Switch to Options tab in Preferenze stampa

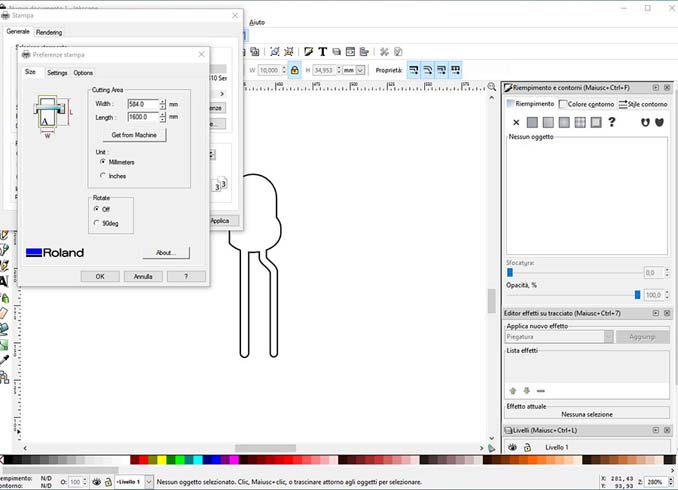pyautogui.click(x=83, y=73)
